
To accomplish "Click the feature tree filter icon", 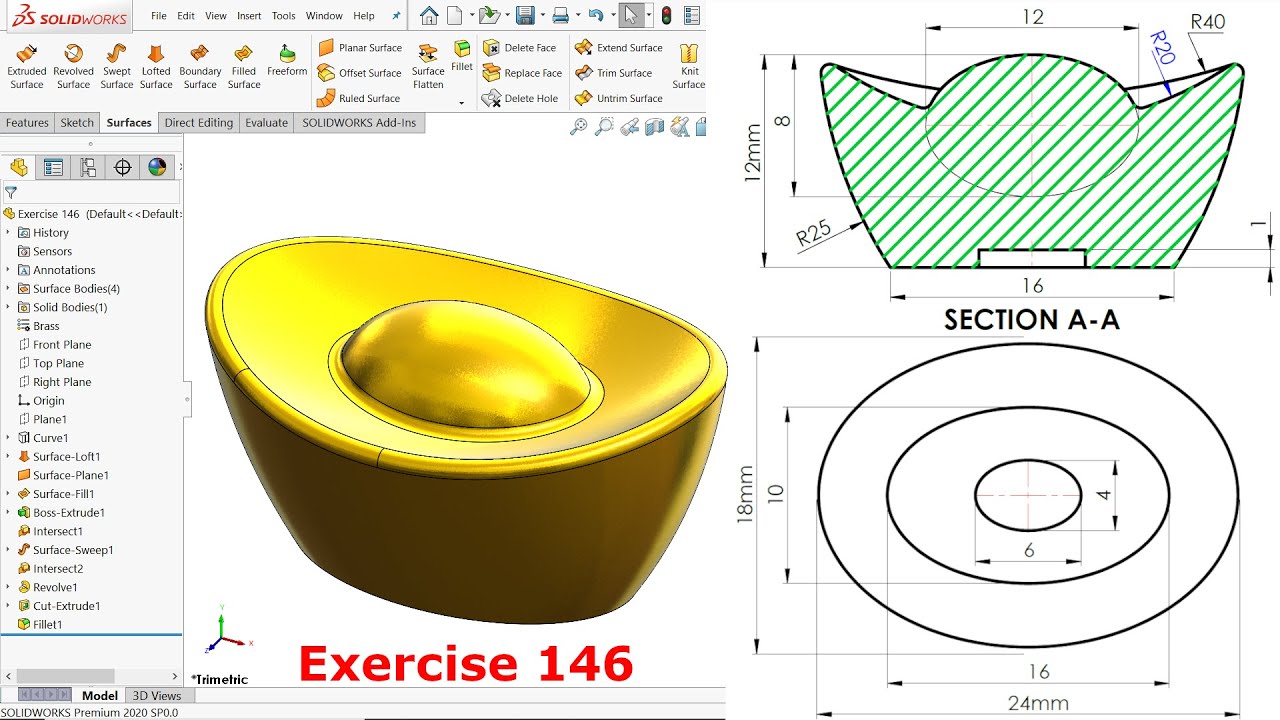I will pyautogui.click(x=11, y=193).
